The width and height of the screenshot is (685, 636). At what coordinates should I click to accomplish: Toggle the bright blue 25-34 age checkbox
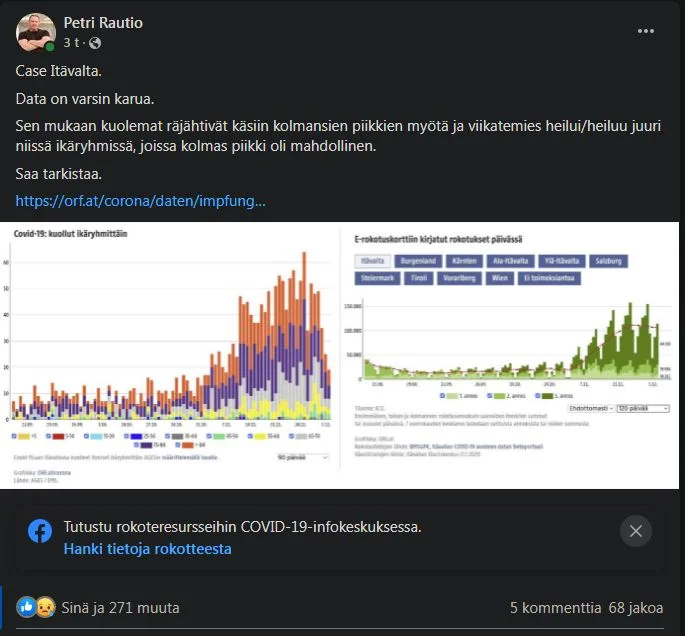pos(126,436)
